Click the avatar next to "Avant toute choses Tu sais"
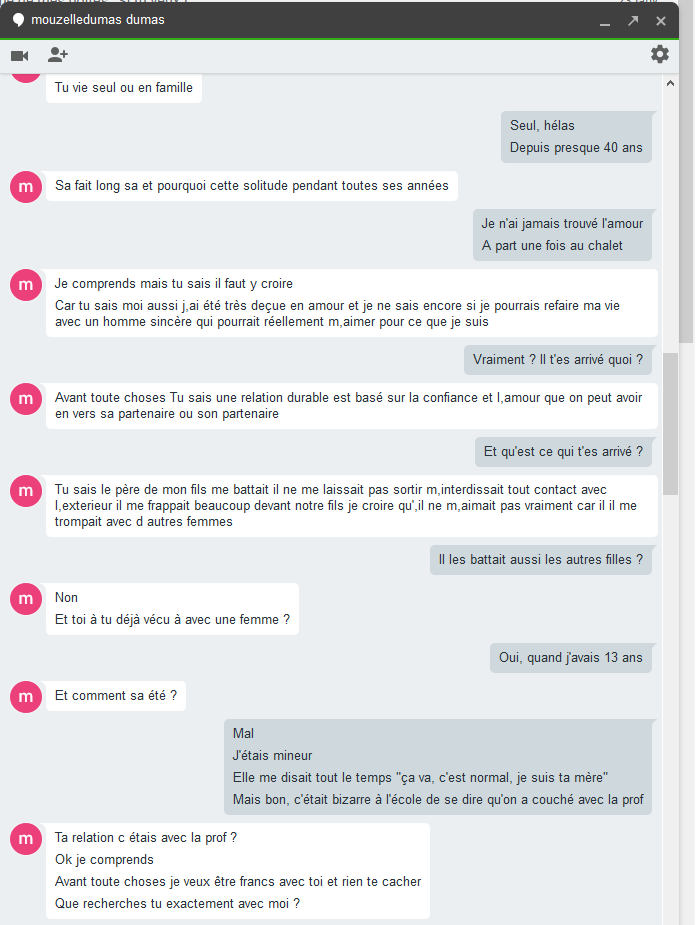This screenshot has width=699, height=925. pos(26,399)
